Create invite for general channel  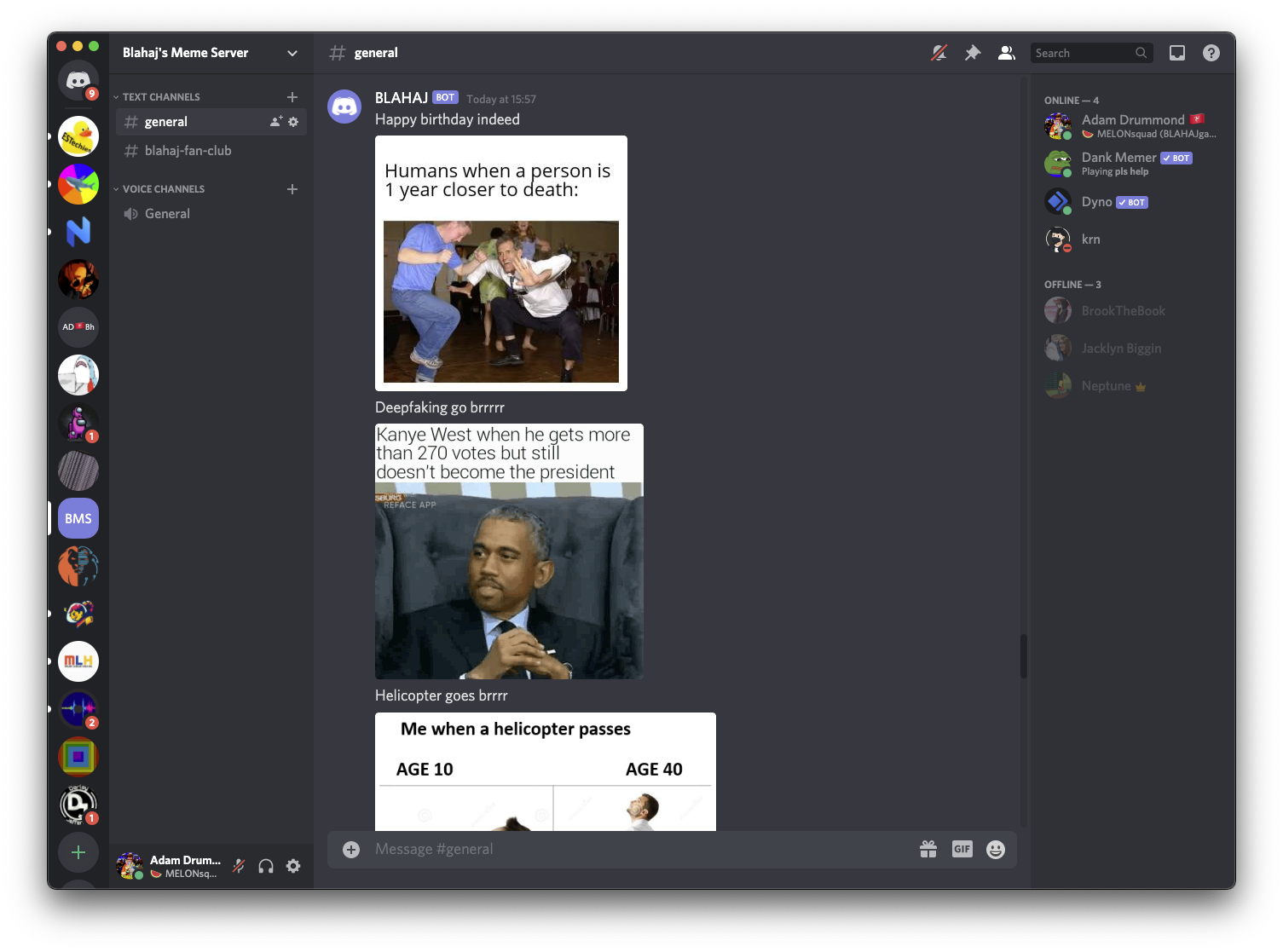(276, 122)
